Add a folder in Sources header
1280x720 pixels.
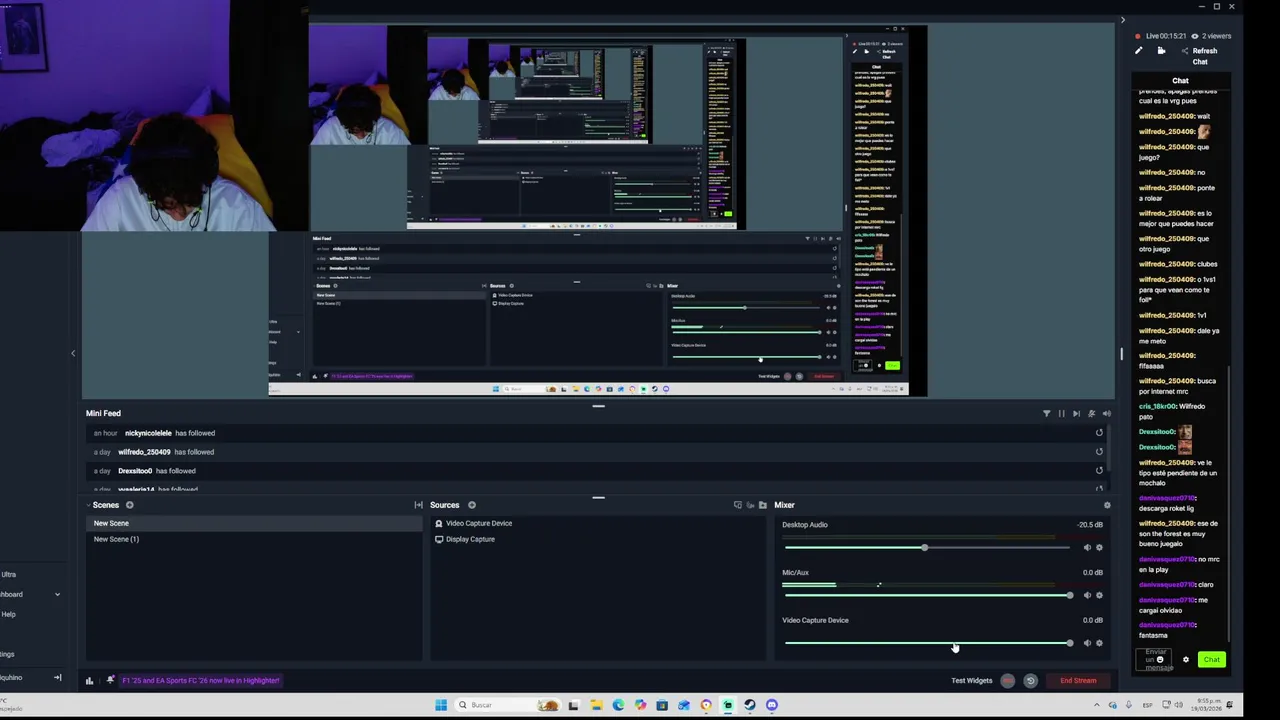click(x=763, y=505)
